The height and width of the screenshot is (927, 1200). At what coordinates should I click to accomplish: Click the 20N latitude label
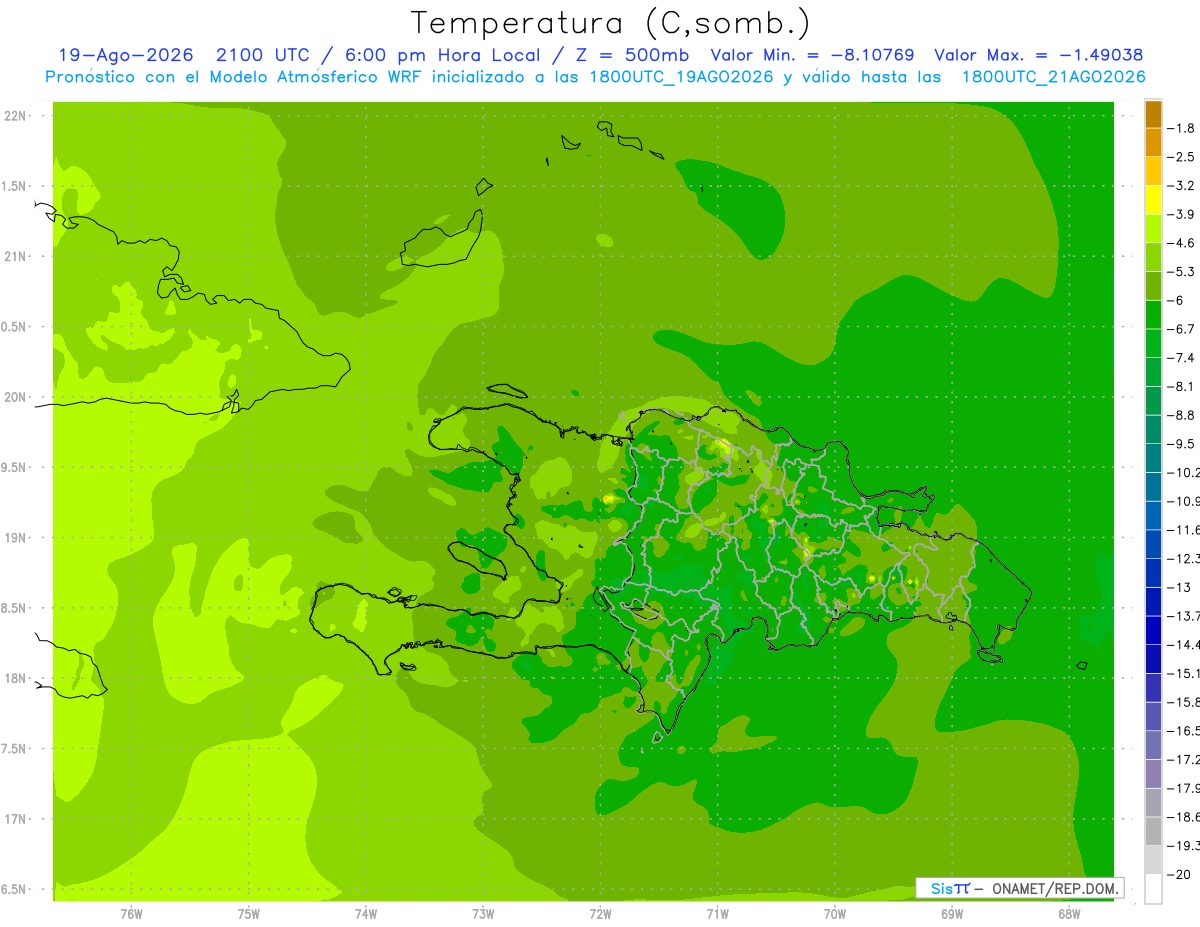point(15,397)
